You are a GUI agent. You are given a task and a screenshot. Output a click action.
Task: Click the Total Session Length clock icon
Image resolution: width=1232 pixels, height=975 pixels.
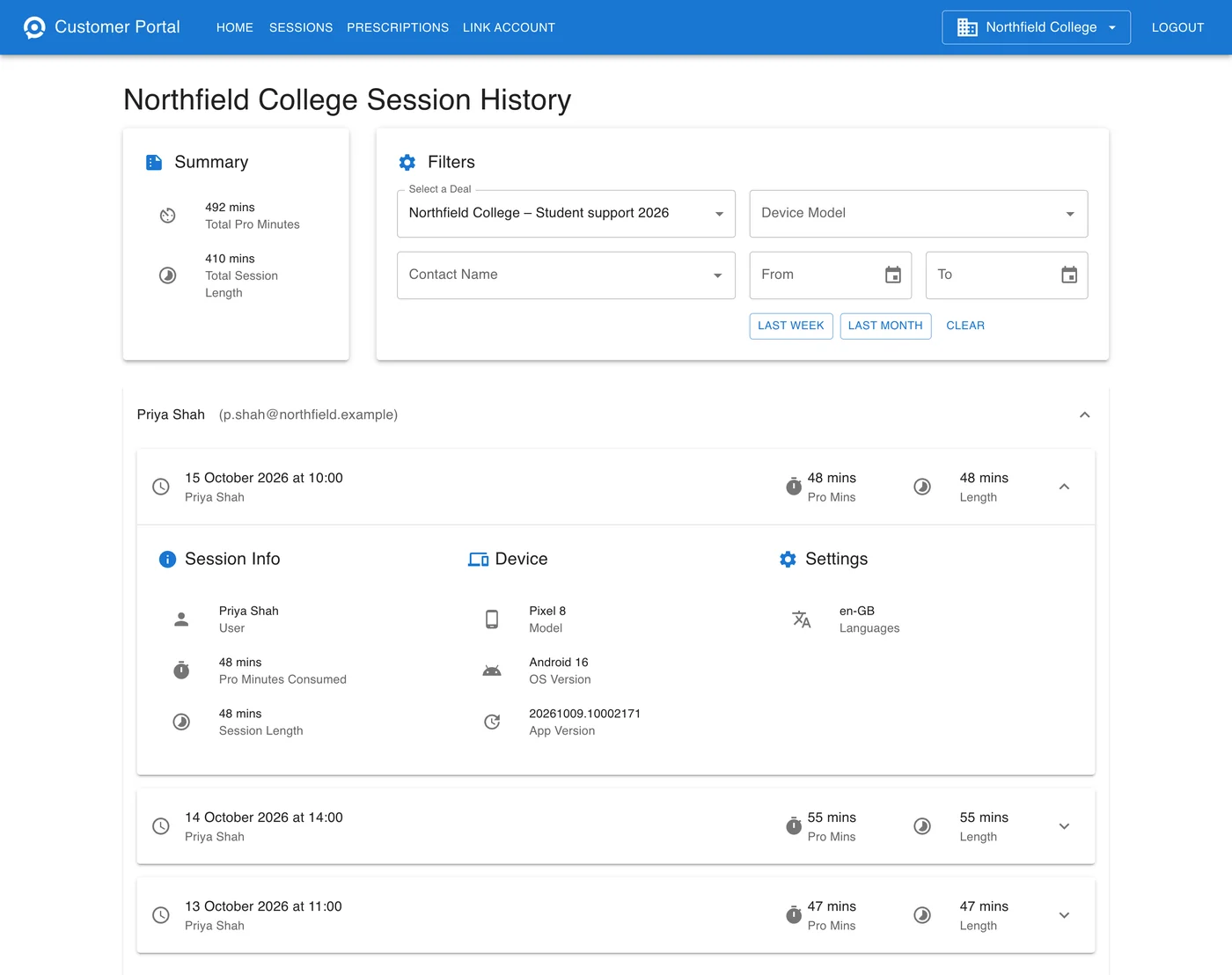167,275
